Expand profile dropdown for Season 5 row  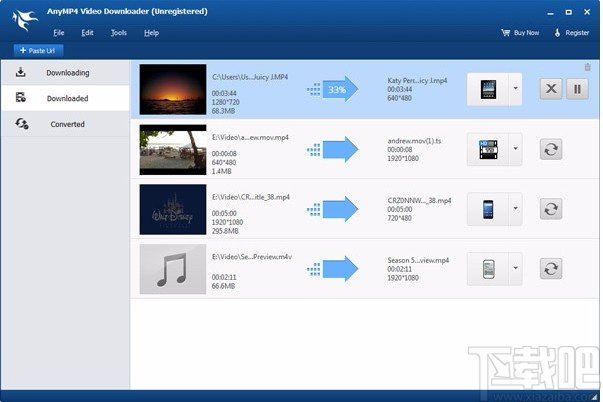(515, 269)
